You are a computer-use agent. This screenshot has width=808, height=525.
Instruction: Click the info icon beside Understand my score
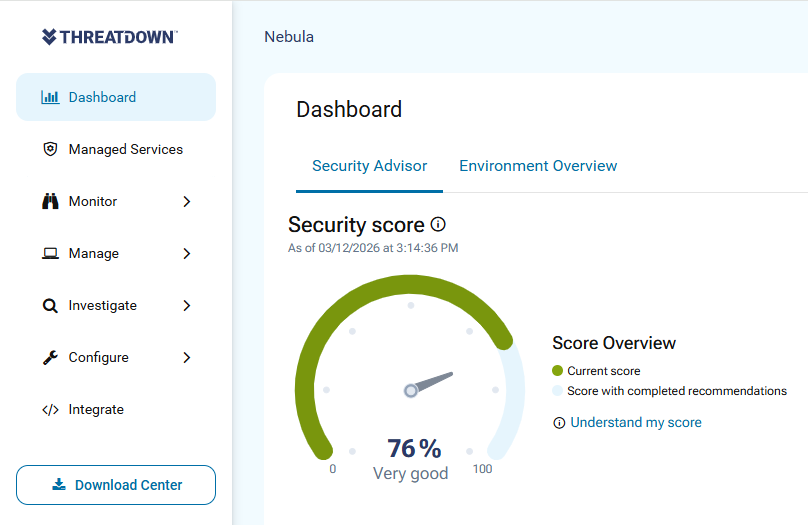pos(559,423)
